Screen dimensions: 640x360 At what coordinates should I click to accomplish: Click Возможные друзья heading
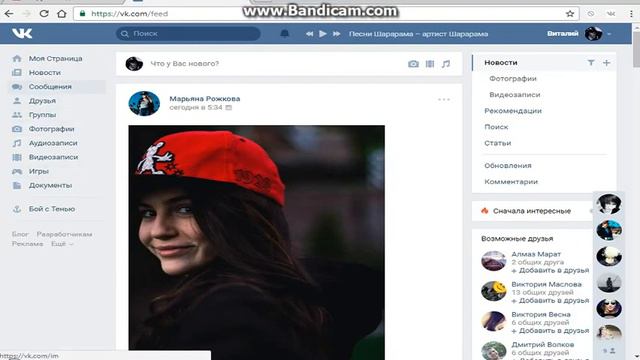[517, 239]
